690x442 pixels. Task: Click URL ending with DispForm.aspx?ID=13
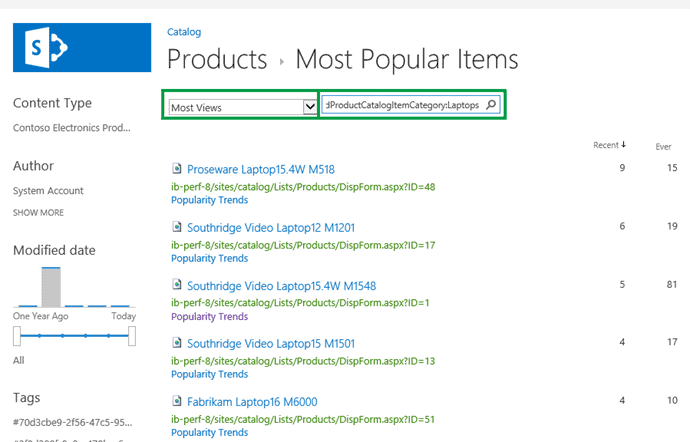pyautogui.click(x=303, y=361)
